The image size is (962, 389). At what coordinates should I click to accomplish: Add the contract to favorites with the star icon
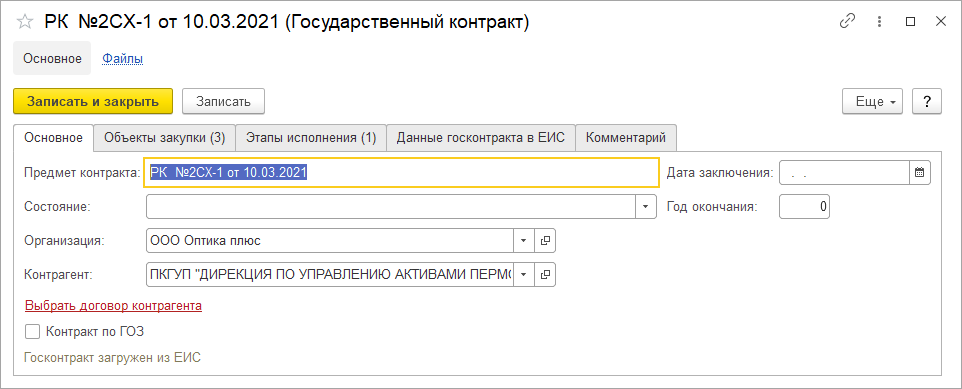coord(25,22)
